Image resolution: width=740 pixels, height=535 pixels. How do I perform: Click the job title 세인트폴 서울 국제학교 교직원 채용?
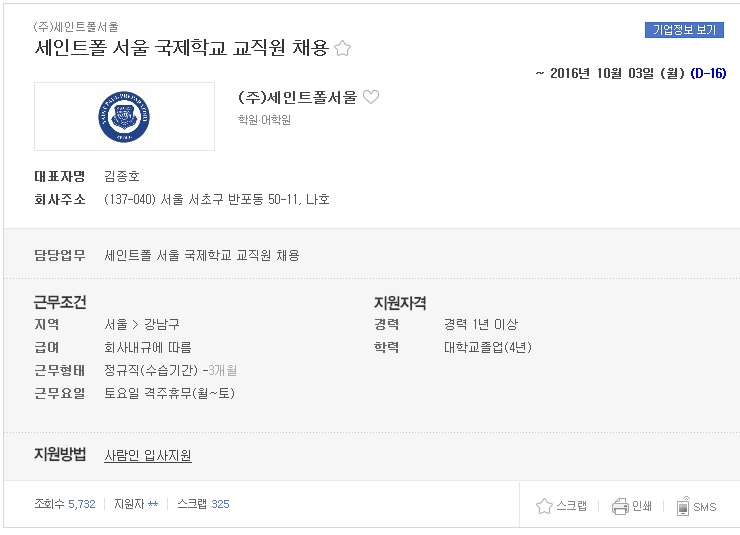tap(181, 48)
